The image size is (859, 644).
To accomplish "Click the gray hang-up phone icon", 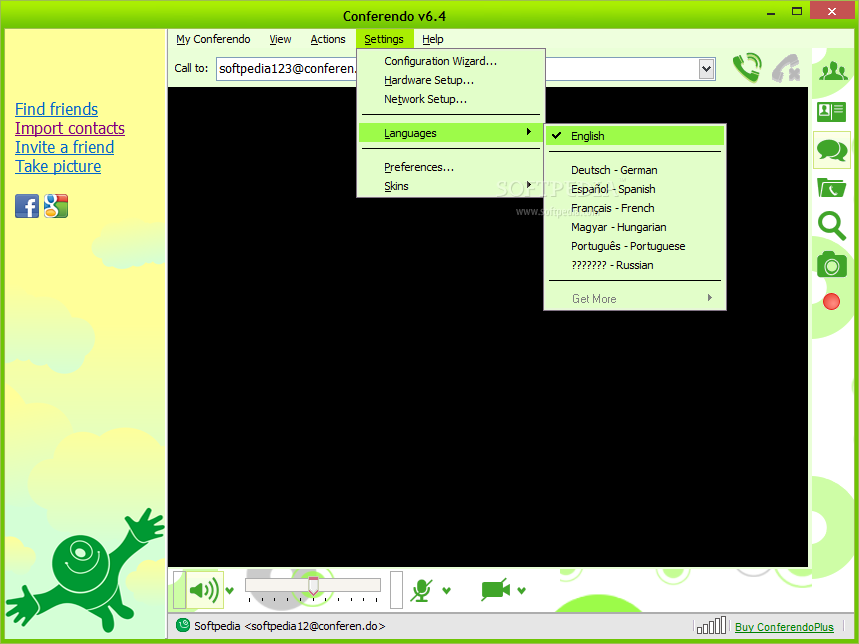I will click(786, 68).
